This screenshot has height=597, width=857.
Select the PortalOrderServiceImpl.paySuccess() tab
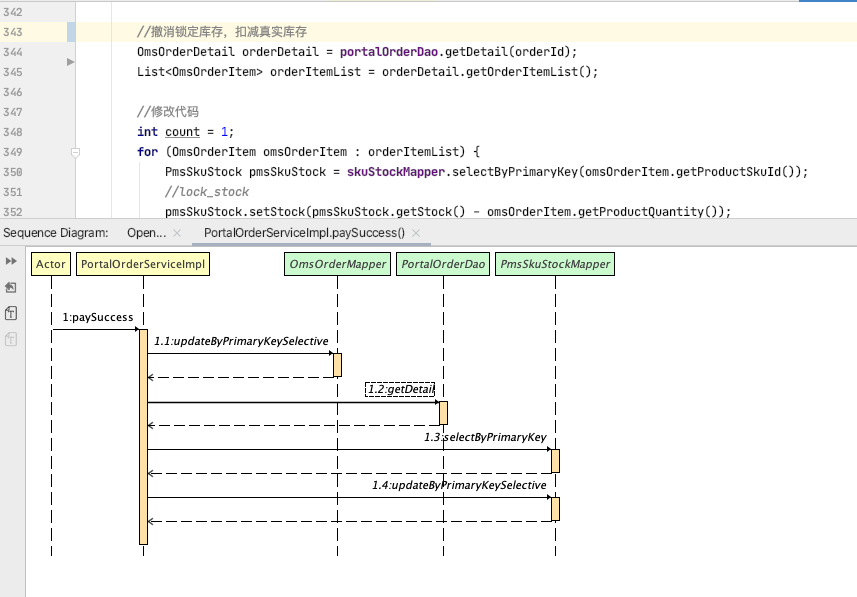[304, 233]
